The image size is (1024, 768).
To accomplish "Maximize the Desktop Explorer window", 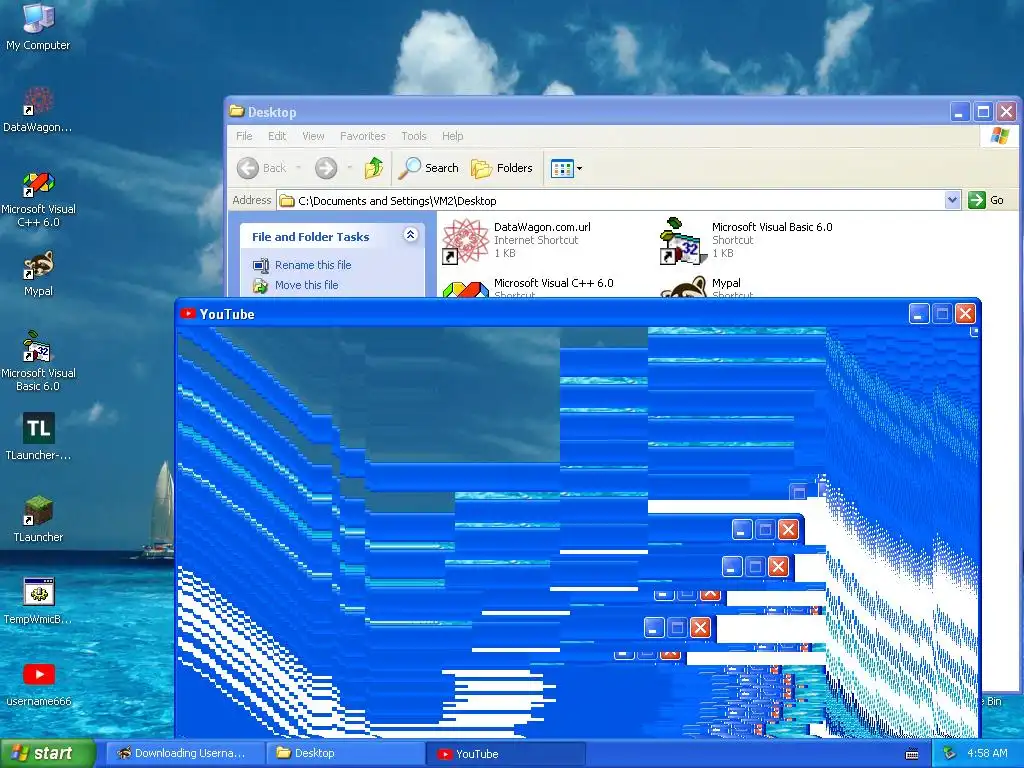I will (x=983, y=112).
